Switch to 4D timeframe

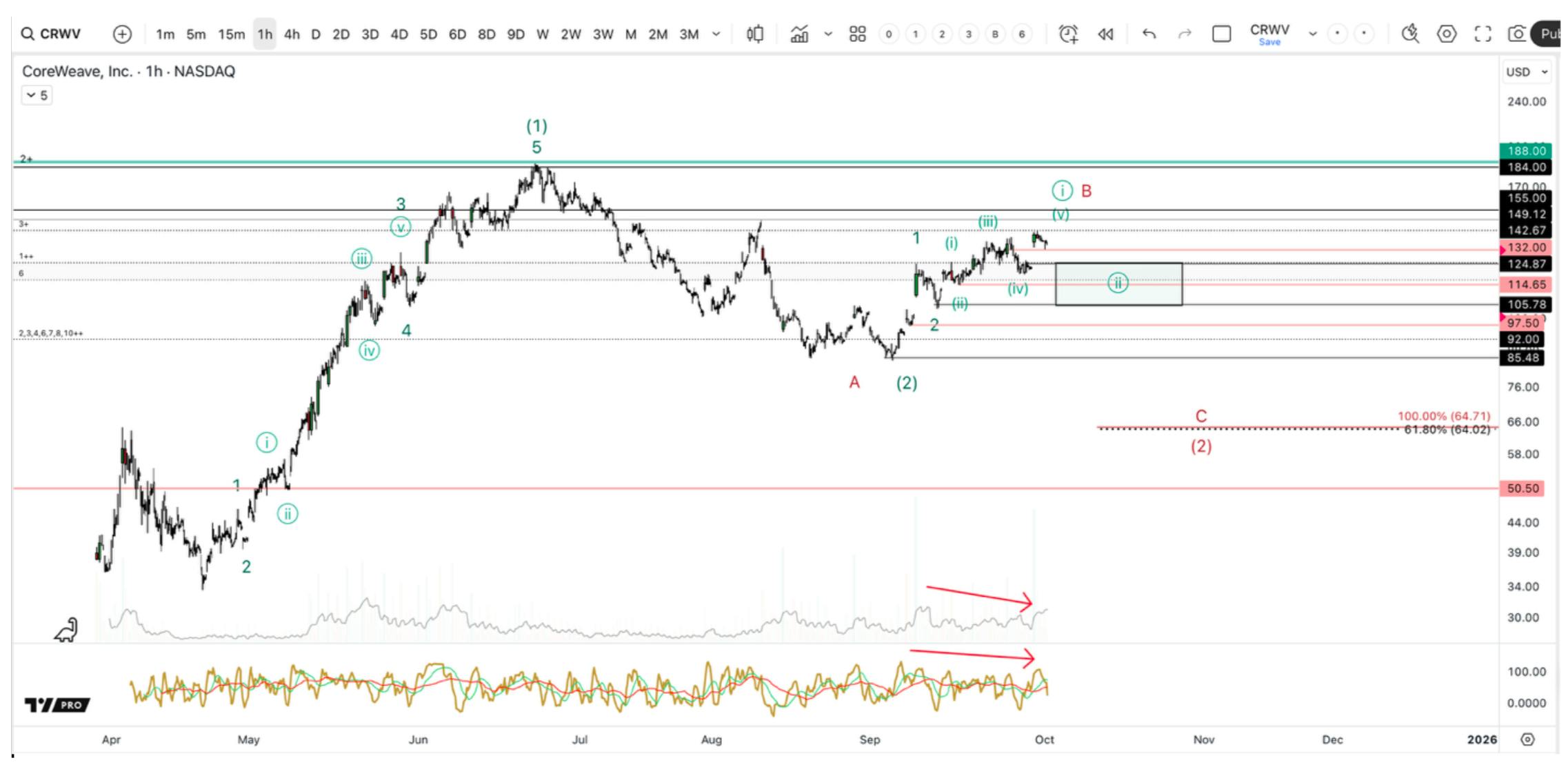(399, 34)
